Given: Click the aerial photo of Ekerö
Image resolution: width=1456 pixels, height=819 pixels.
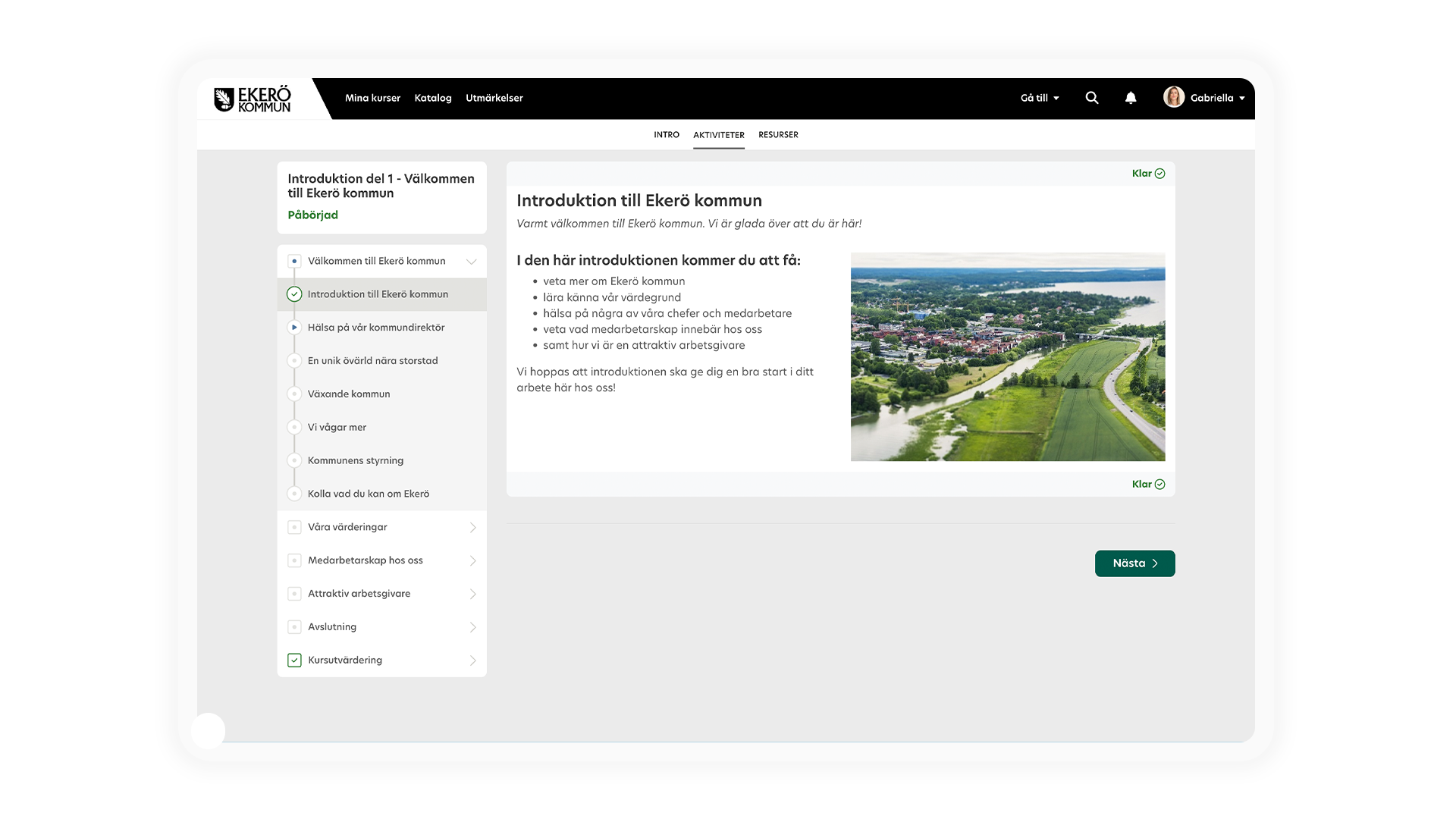Looking at the screenshot, I should pyautogui.click(x=1007, y=356).
